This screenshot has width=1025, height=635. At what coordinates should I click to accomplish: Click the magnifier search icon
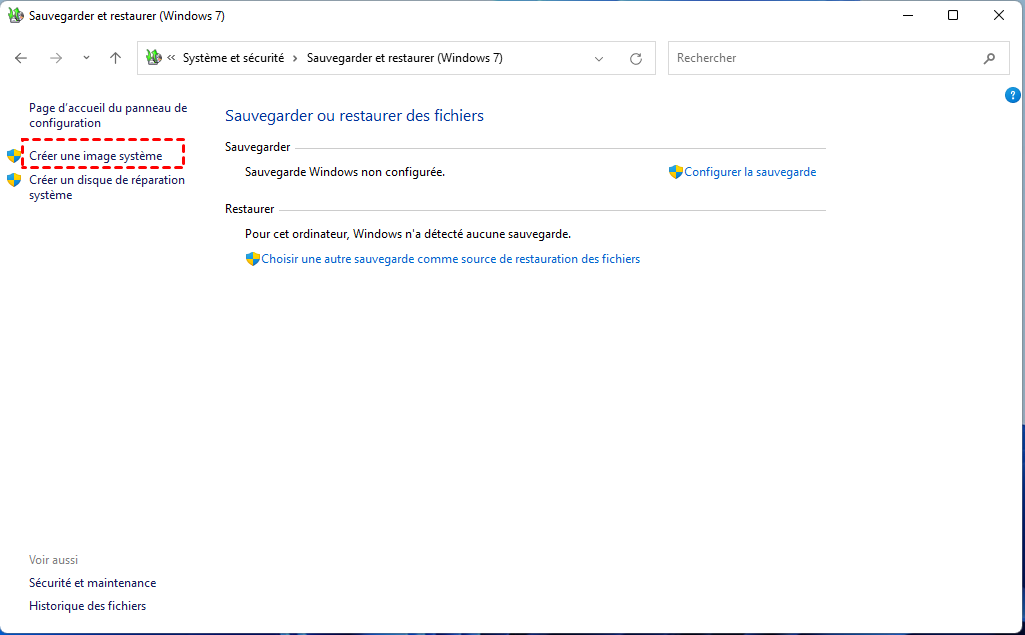point(990,58)
